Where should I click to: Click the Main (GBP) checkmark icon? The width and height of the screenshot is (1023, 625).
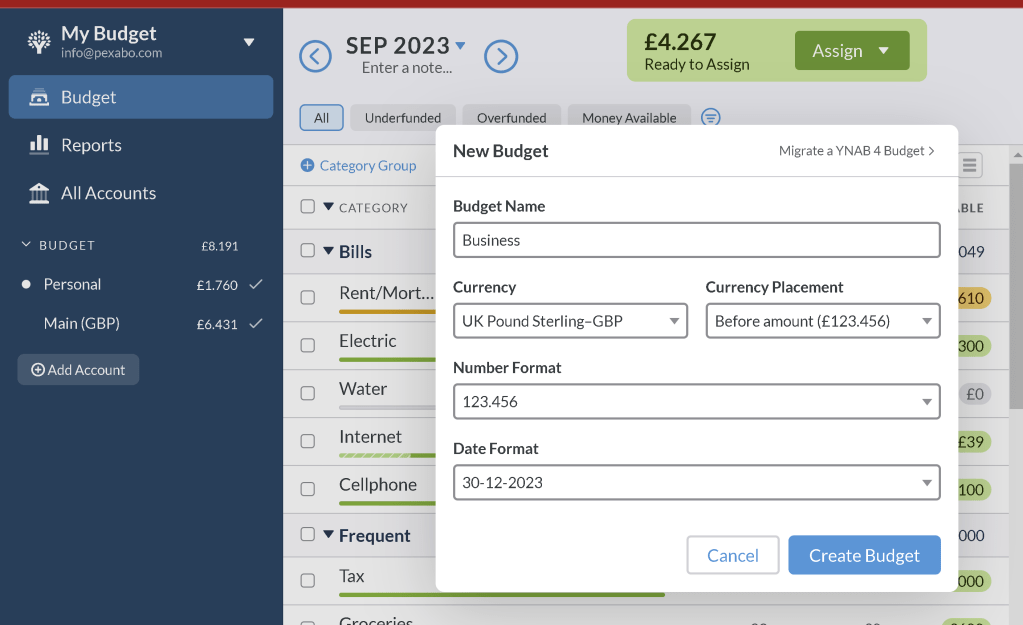click(256, 323)
